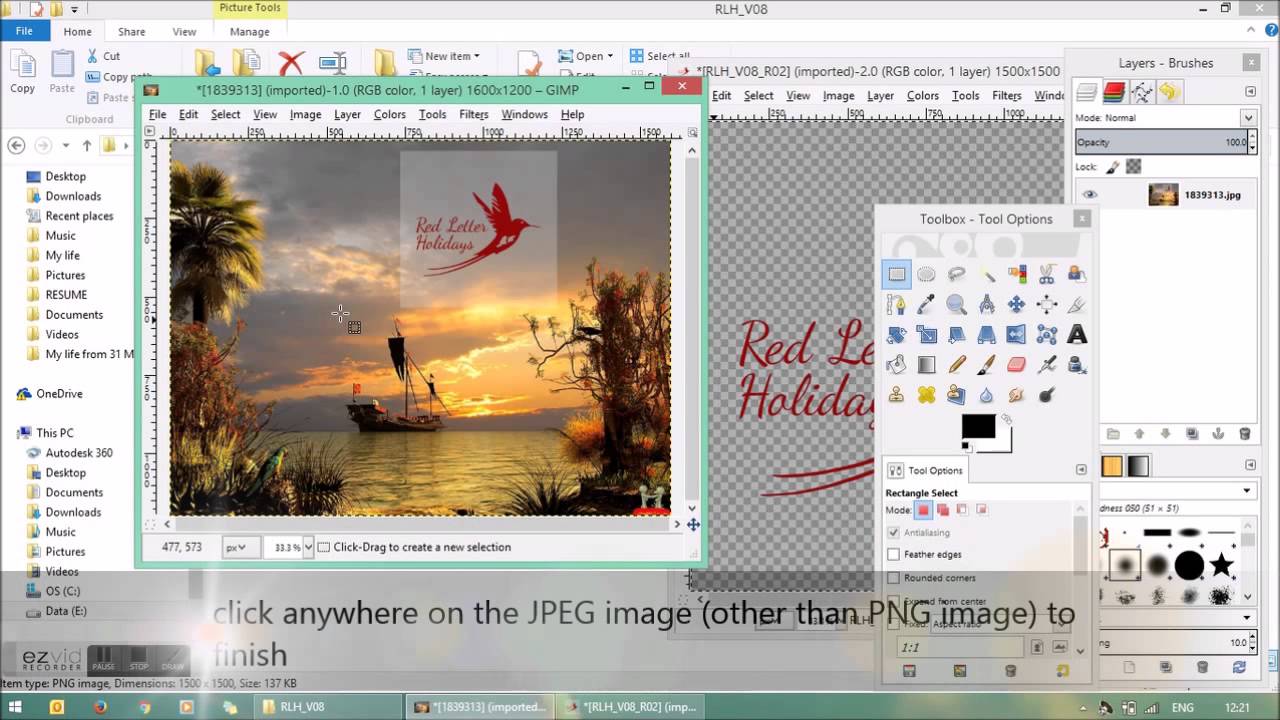Select the Rotate tool
This screenshot has width=1280, height=720.
point(897,335)
